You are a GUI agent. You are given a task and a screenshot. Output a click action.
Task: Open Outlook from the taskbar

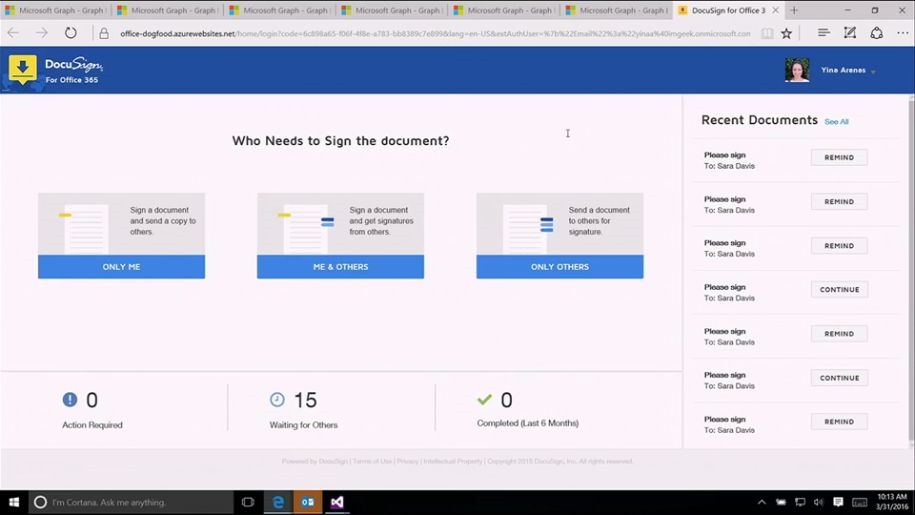tap(308, 502)
